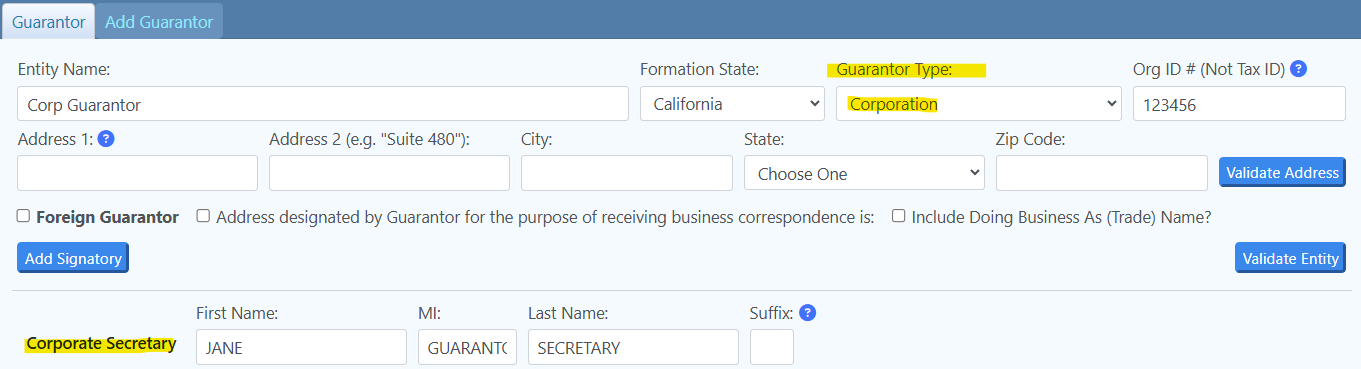
Task: Open the Formation State dropdown
Action: pos(732,104)
